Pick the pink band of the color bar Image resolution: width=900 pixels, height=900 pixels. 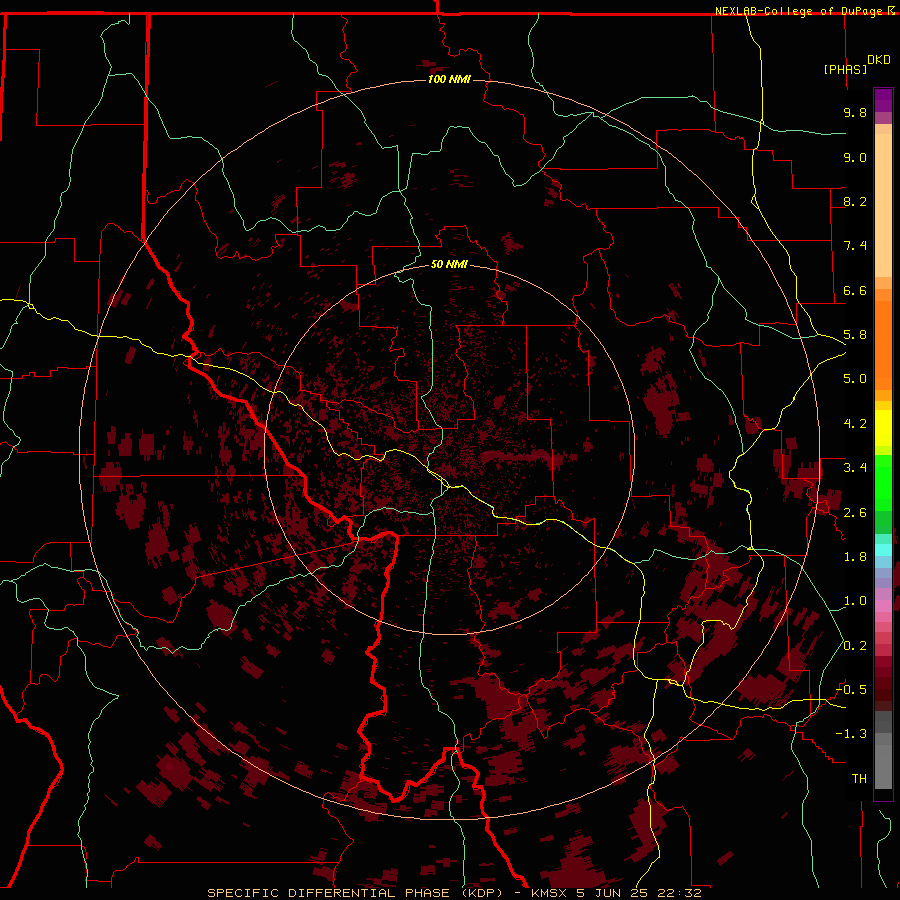pyautogui.click(x=883, y=606)
